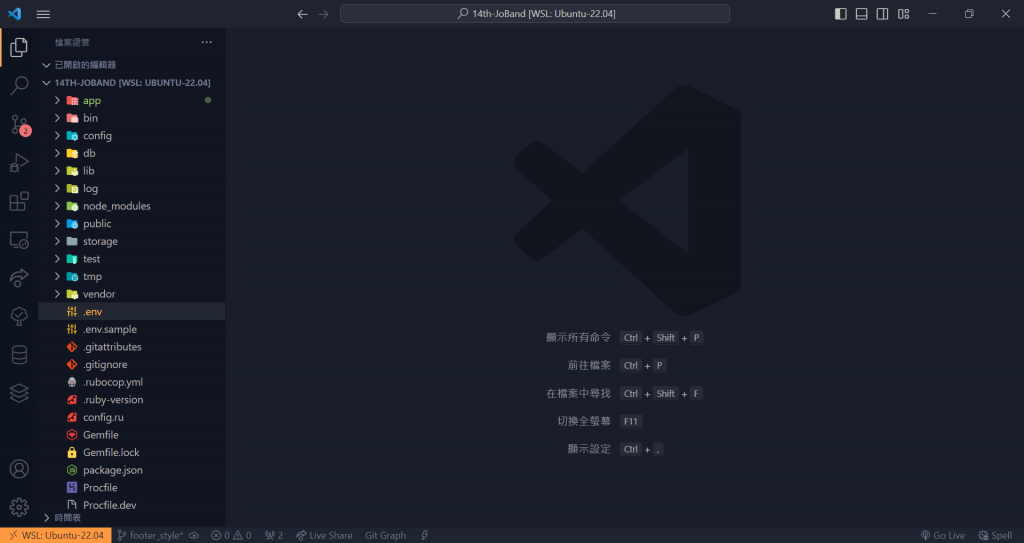Click the lightning bolt status bar icon

(424, 536)
